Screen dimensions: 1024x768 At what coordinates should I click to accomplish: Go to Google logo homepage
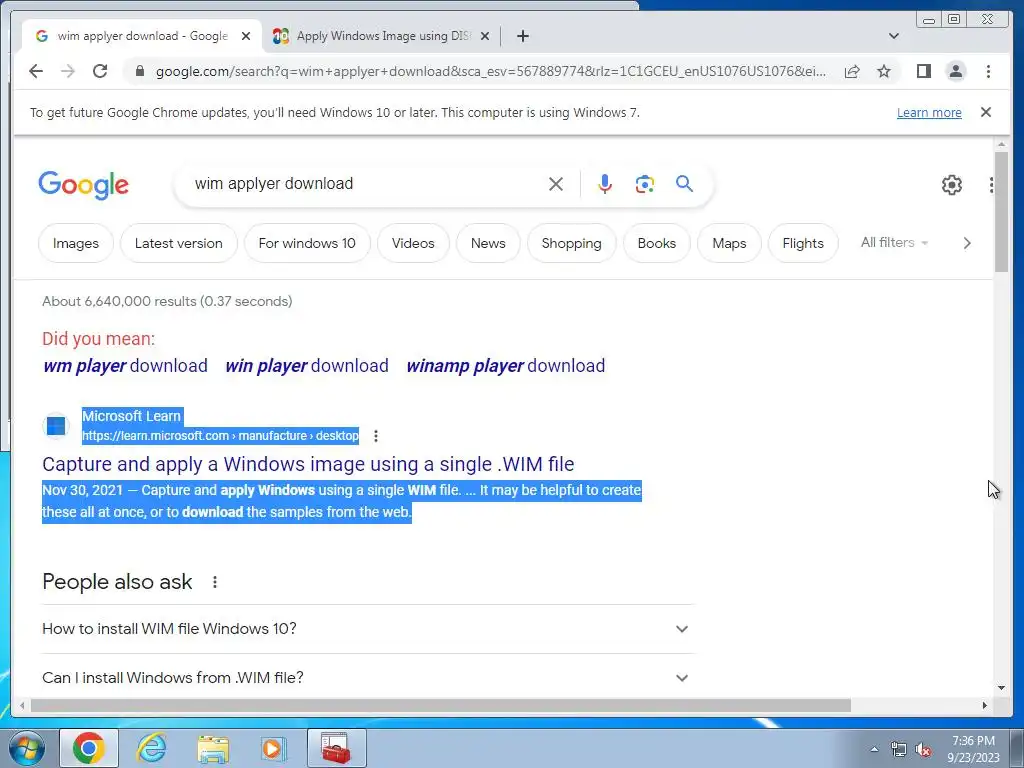point(84,185)
